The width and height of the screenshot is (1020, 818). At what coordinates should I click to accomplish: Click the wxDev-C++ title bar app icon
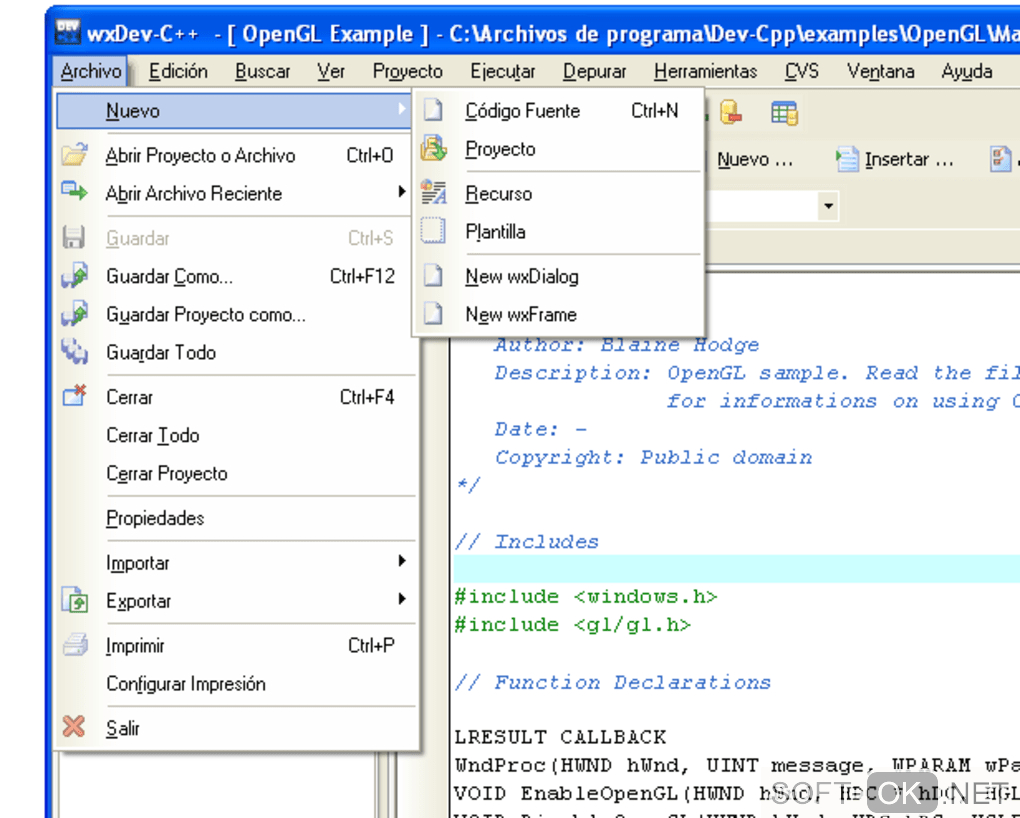tap(68, 31)
